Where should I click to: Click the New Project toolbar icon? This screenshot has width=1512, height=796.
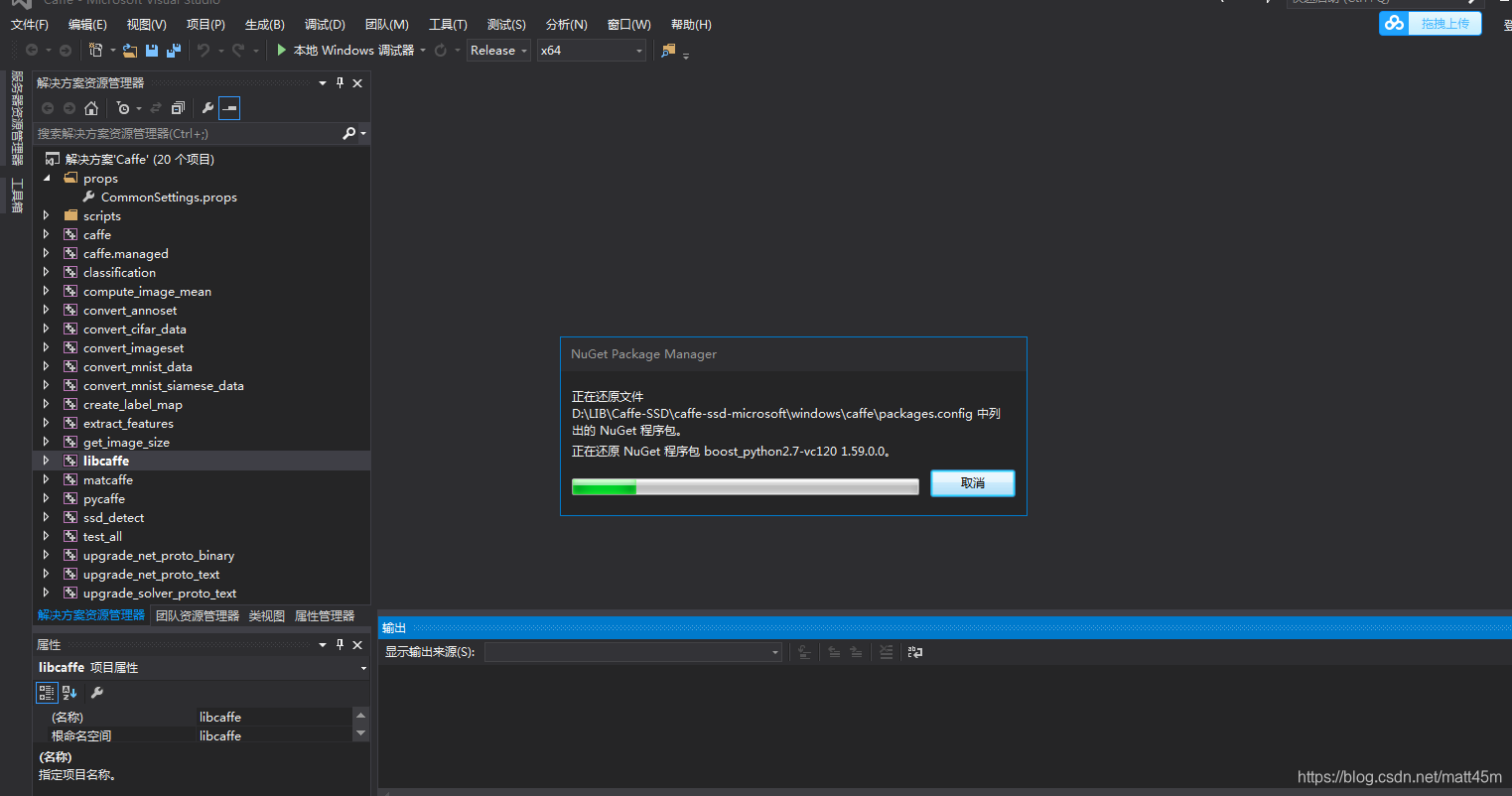pos(95,50)
